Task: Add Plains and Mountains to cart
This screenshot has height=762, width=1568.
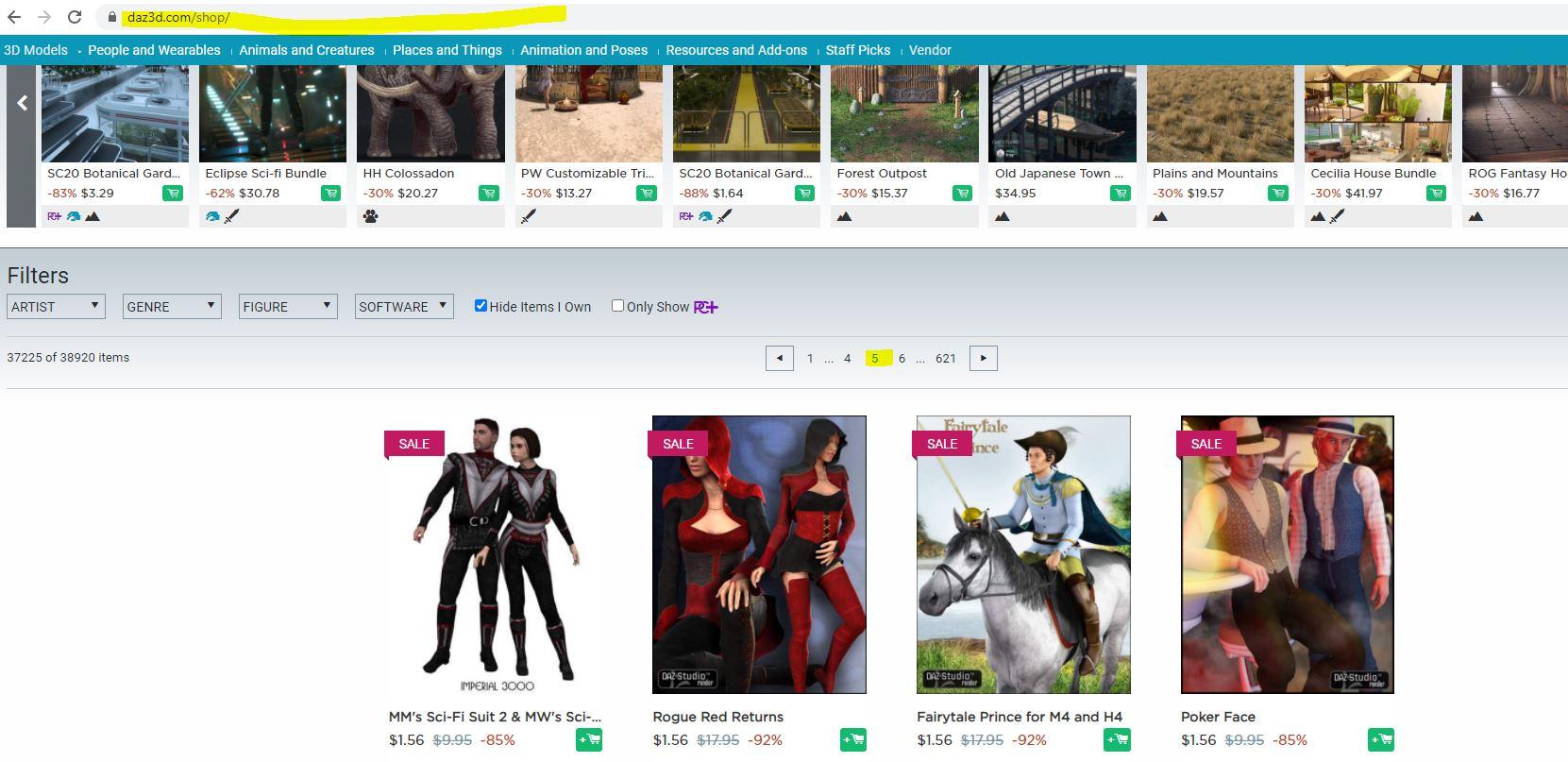Action: pos(1278,194)
